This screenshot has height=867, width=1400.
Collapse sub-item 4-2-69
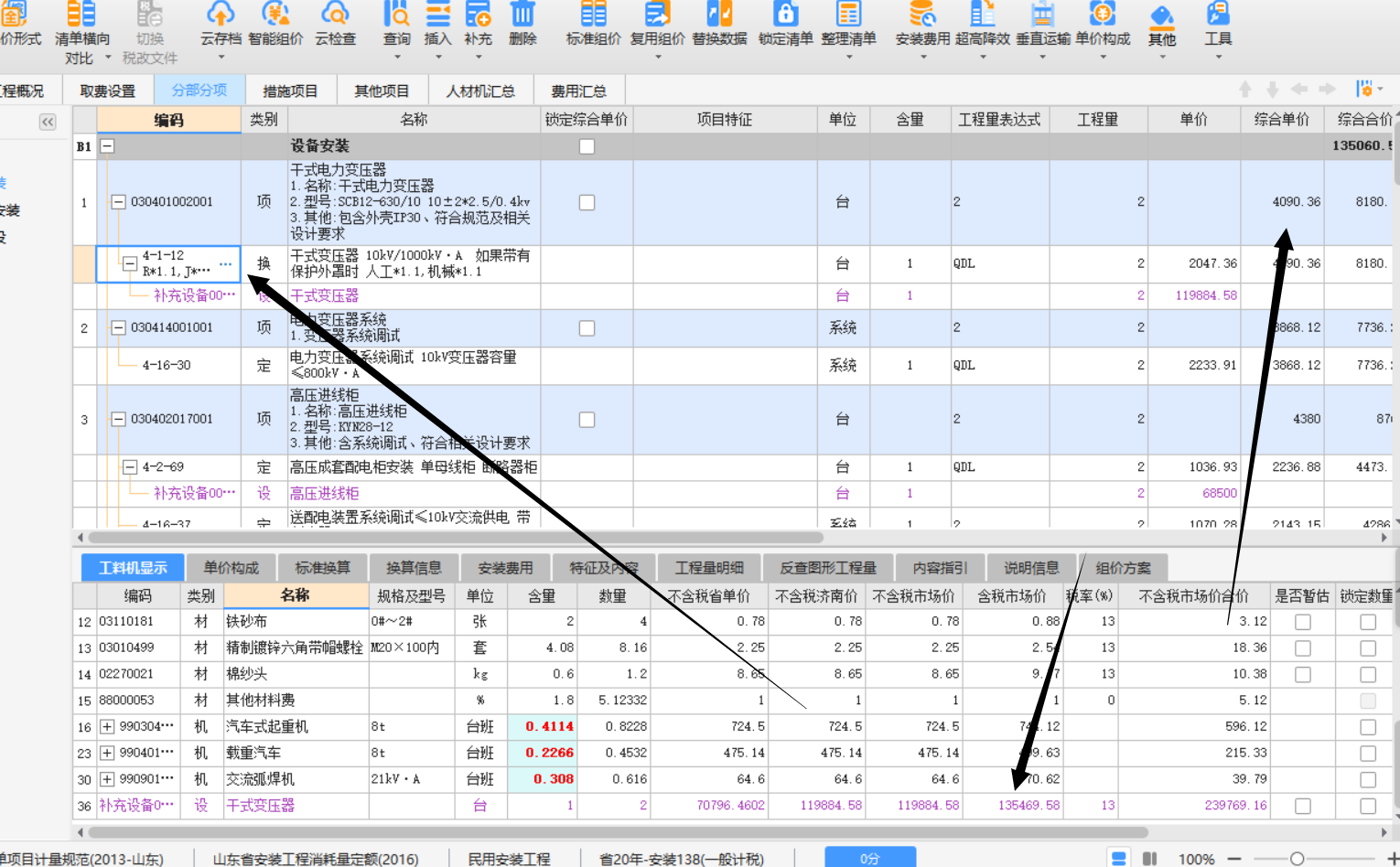click(x=130, y=467)
